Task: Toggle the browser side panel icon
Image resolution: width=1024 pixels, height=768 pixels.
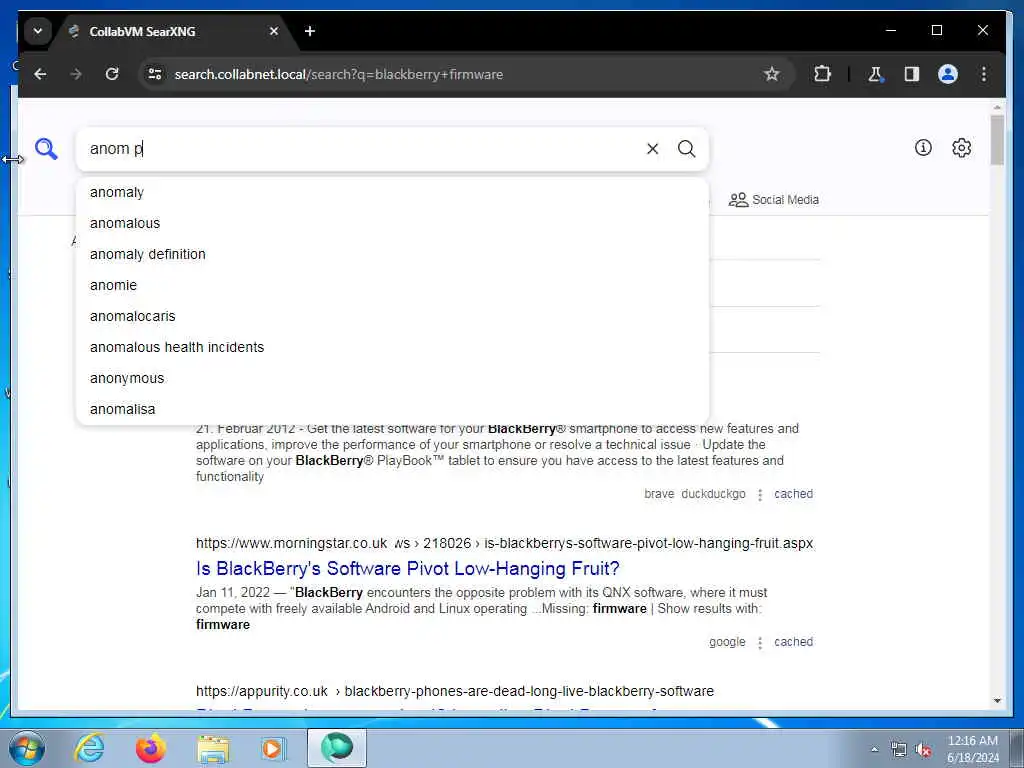Action: pyautogui.click(x=912, y=74)
